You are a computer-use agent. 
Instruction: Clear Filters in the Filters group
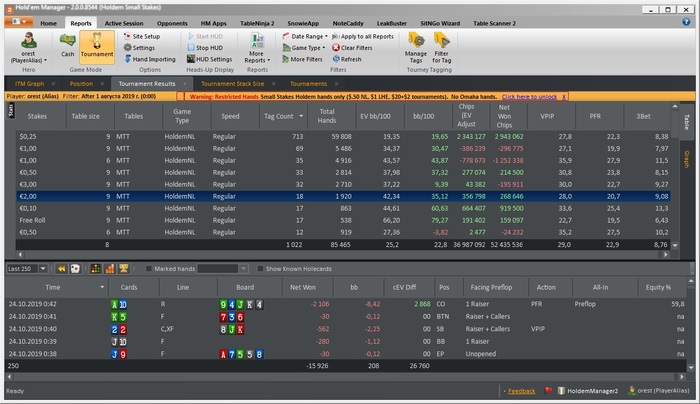tap(352, 47)
